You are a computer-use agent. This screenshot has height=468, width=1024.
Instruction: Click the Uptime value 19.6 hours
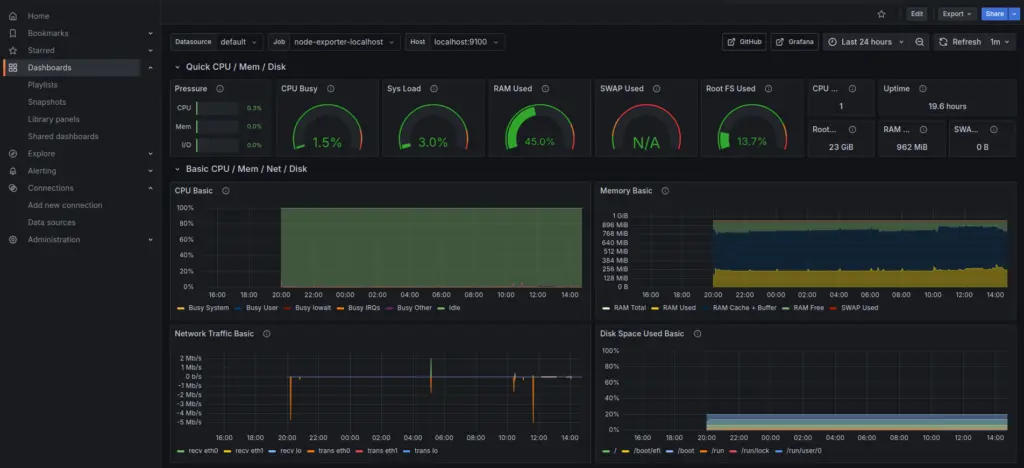(x=947, y=106)
